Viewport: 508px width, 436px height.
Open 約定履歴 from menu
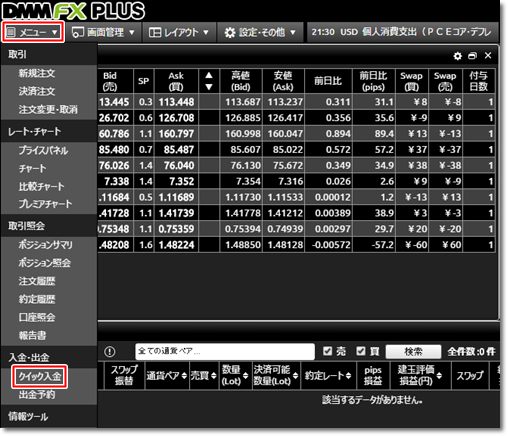[x=37, y=299]
